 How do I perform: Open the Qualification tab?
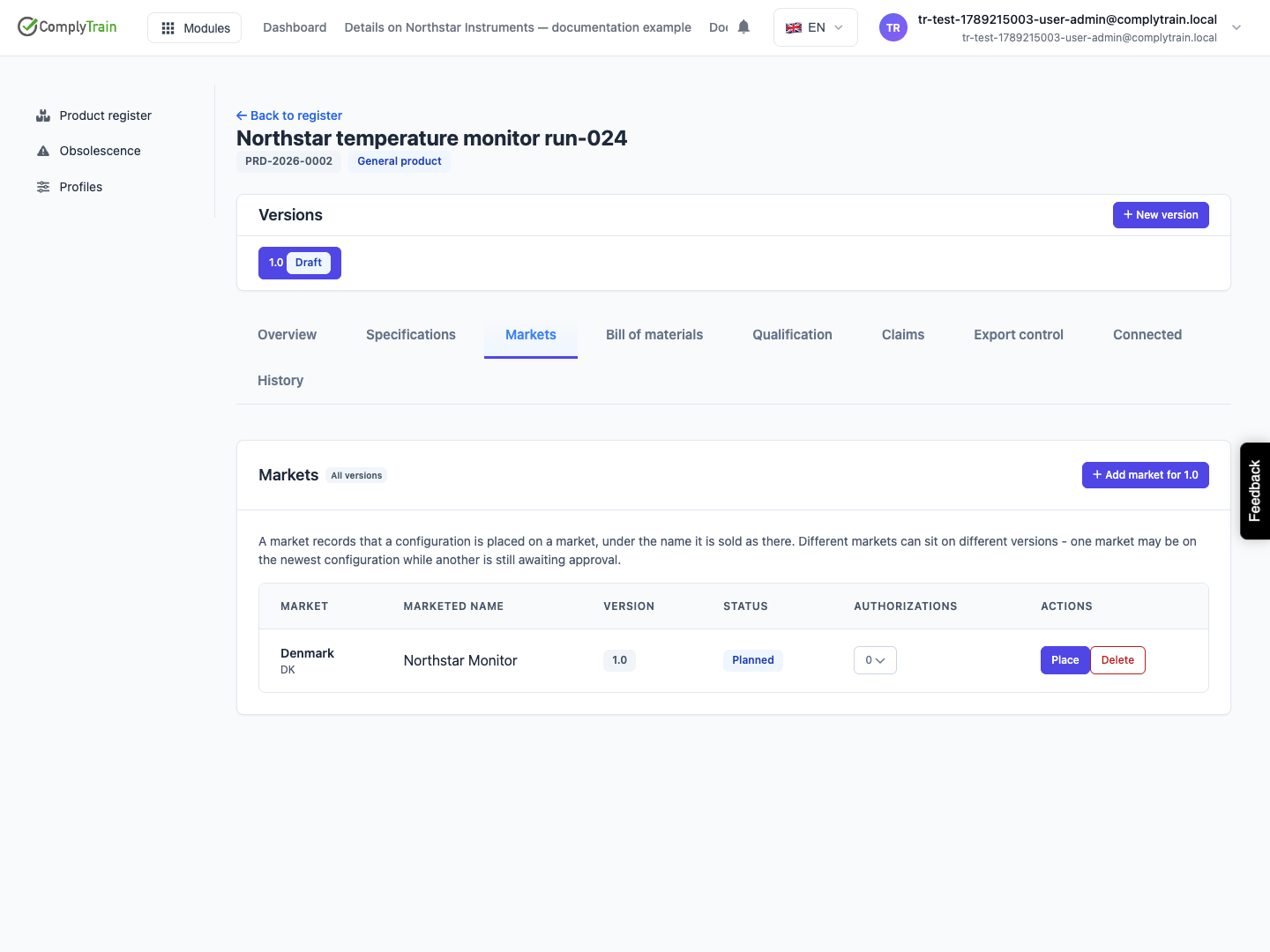pos(792,335)
